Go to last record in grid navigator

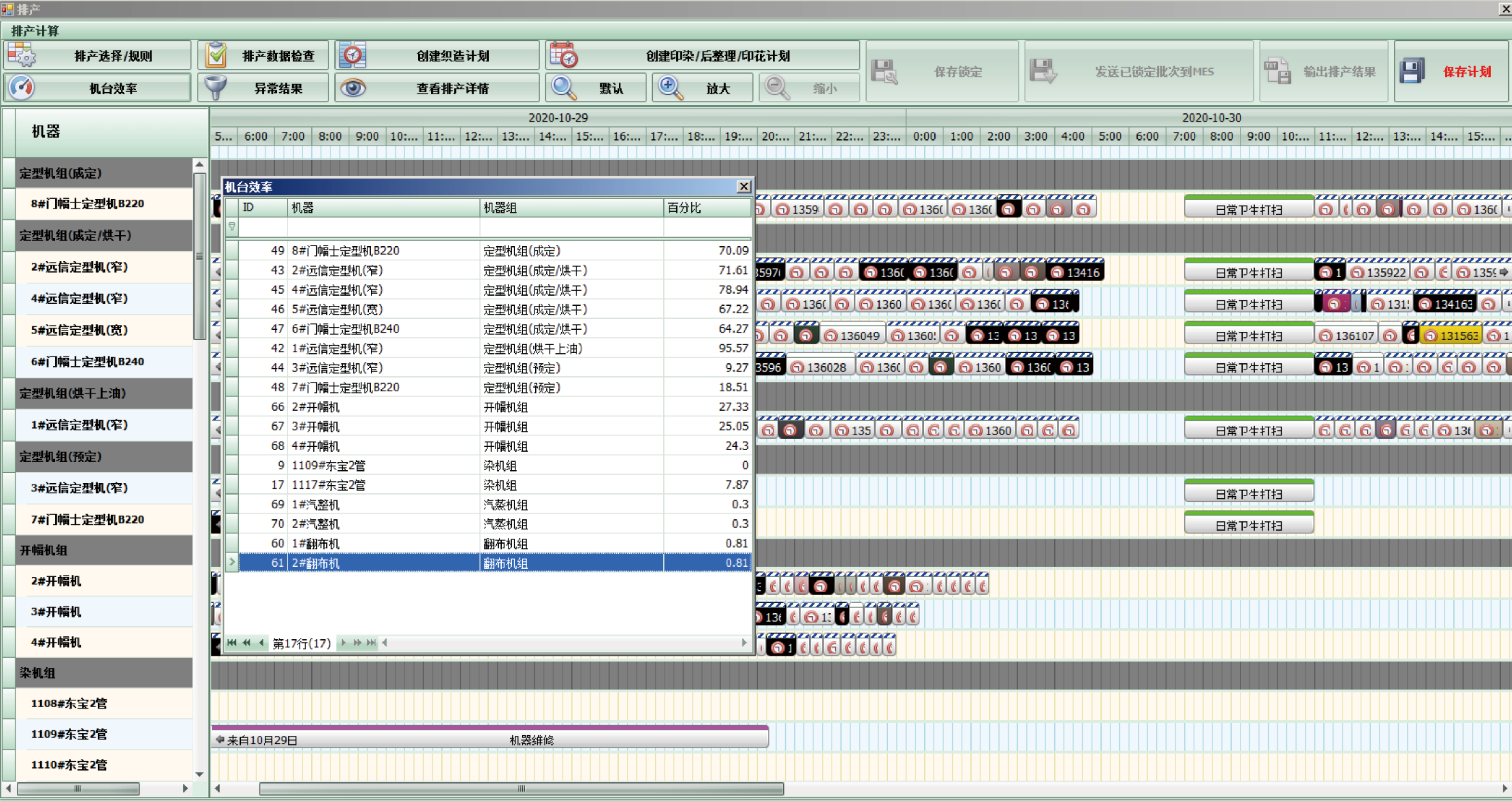pos(371,643)
